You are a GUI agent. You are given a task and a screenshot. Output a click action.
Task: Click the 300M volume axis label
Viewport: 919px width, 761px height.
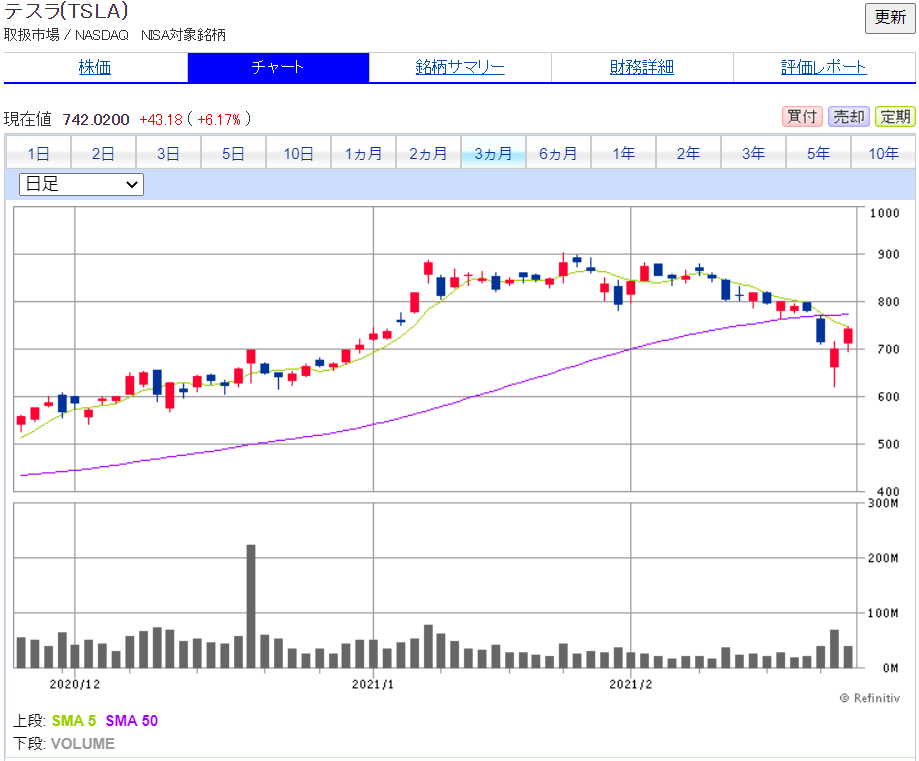[883, 503]
